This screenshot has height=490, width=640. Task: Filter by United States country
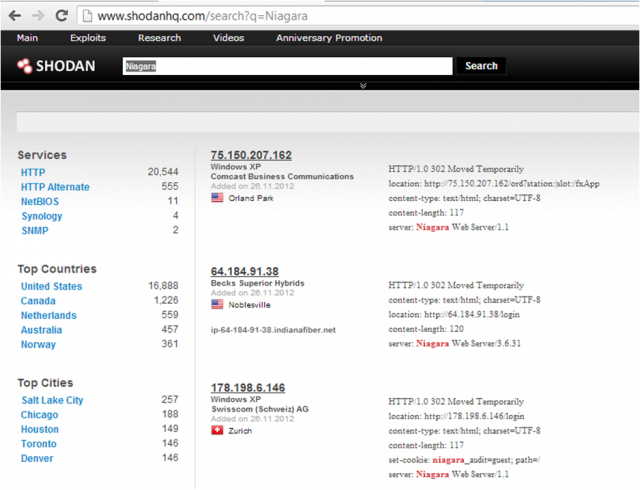[51, 286]
